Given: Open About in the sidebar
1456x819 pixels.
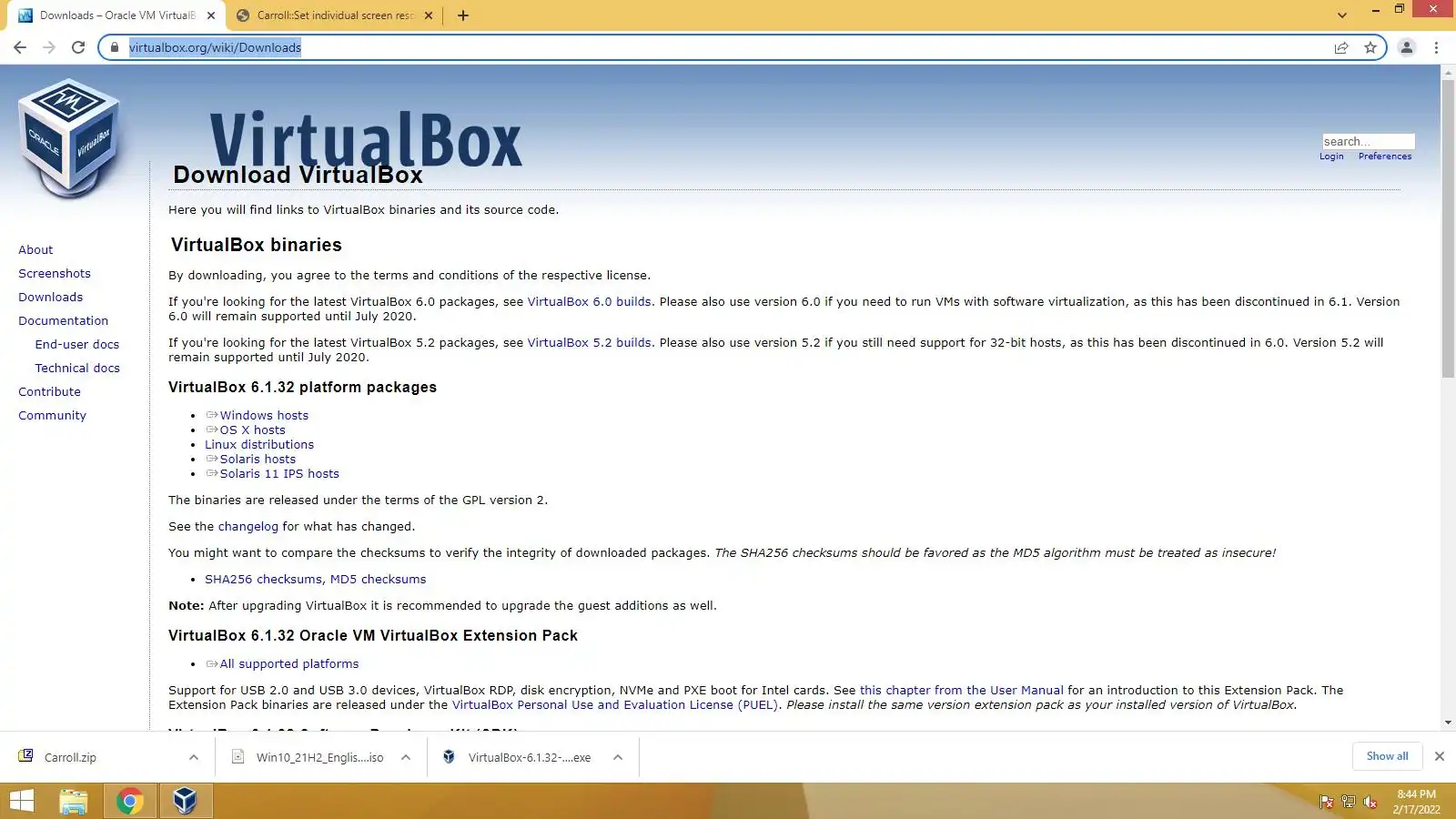Looking at the screenshot, I should click(x=35, y=249).
